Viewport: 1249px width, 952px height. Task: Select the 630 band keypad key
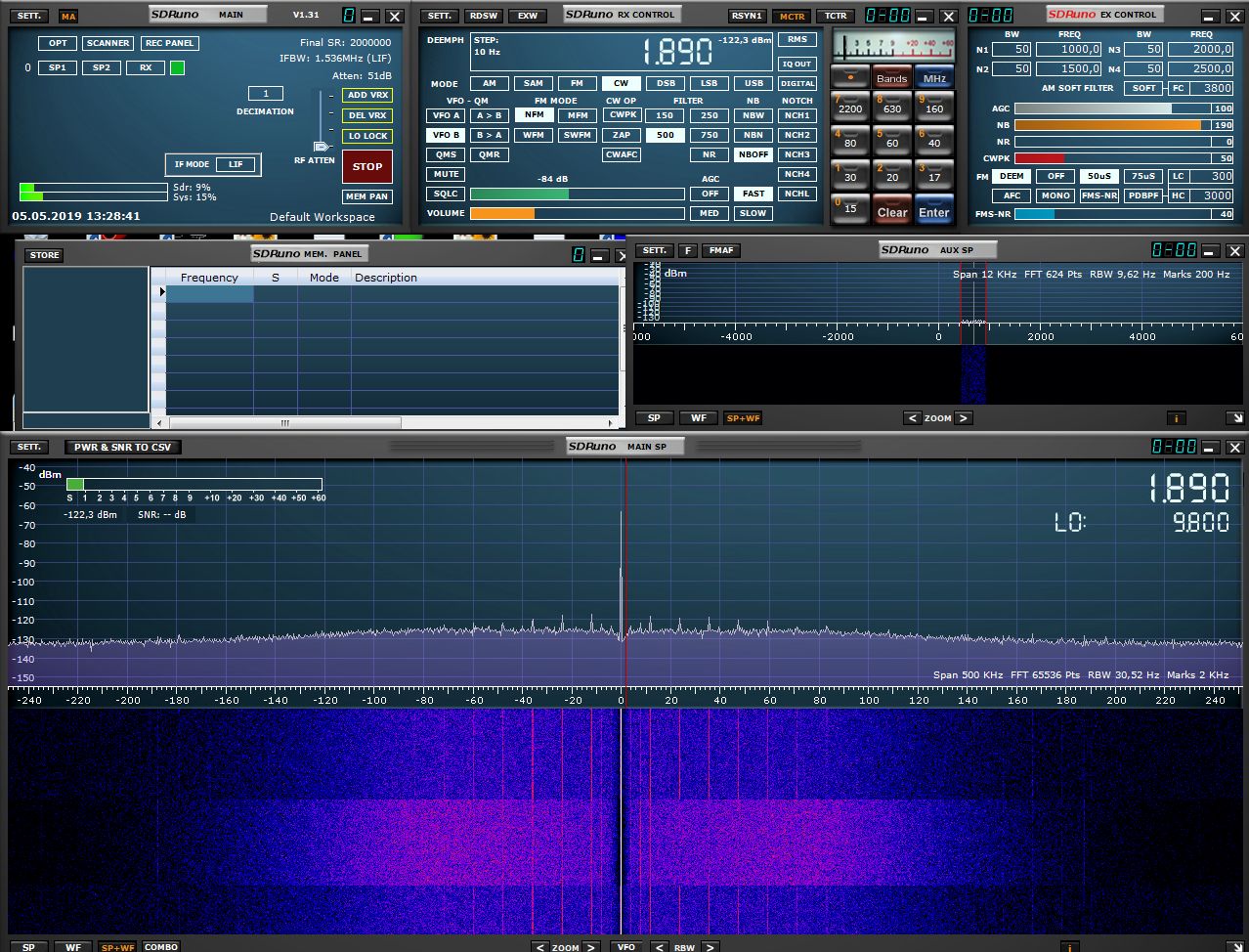click(892, 106)
